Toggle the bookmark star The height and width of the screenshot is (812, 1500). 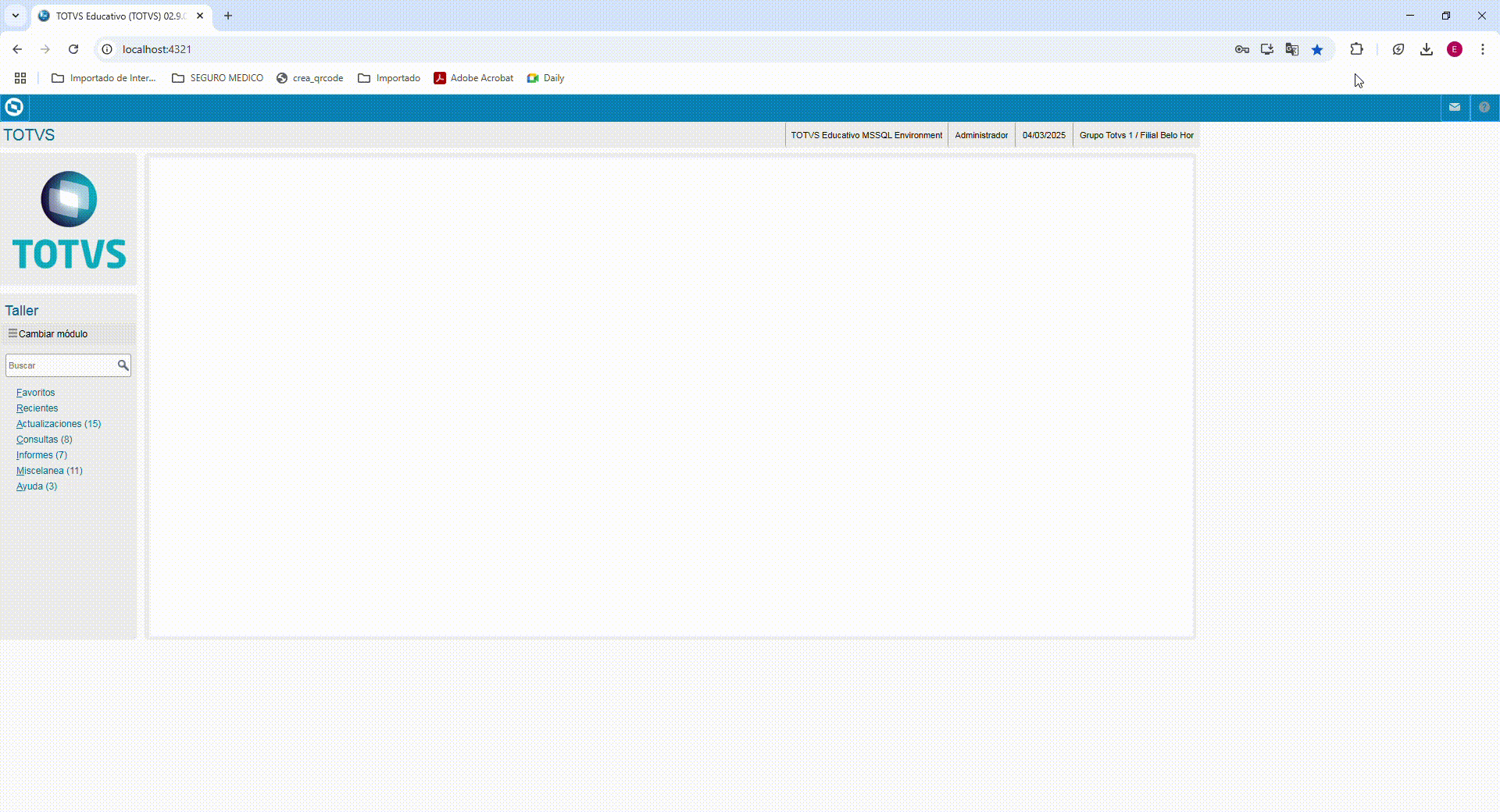(1317, 49)
